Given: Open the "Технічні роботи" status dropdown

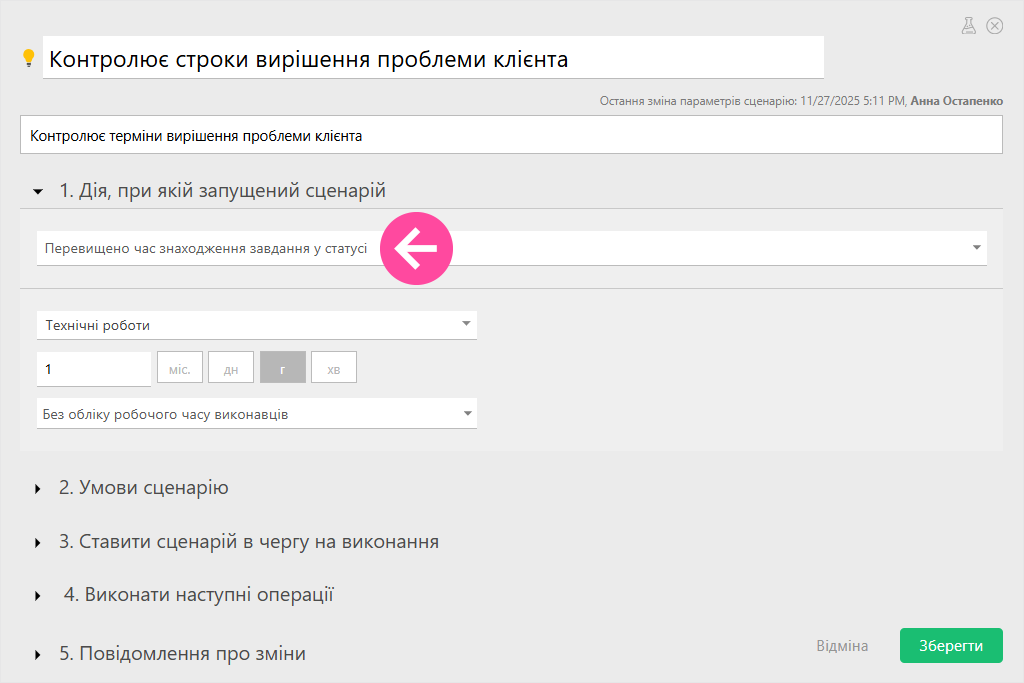Looking at the screenshot, I should (465, 324).
